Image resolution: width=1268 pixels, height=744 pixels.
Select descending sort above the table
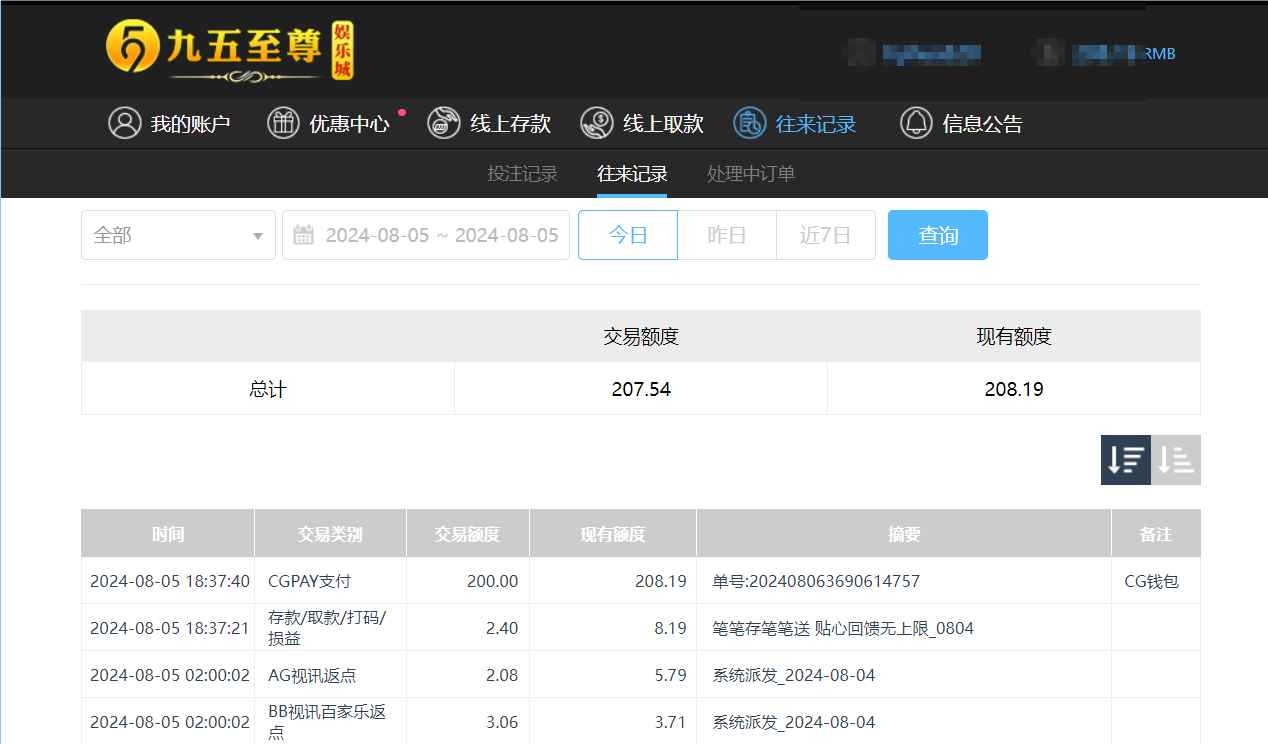click(x=1126, y=459)
